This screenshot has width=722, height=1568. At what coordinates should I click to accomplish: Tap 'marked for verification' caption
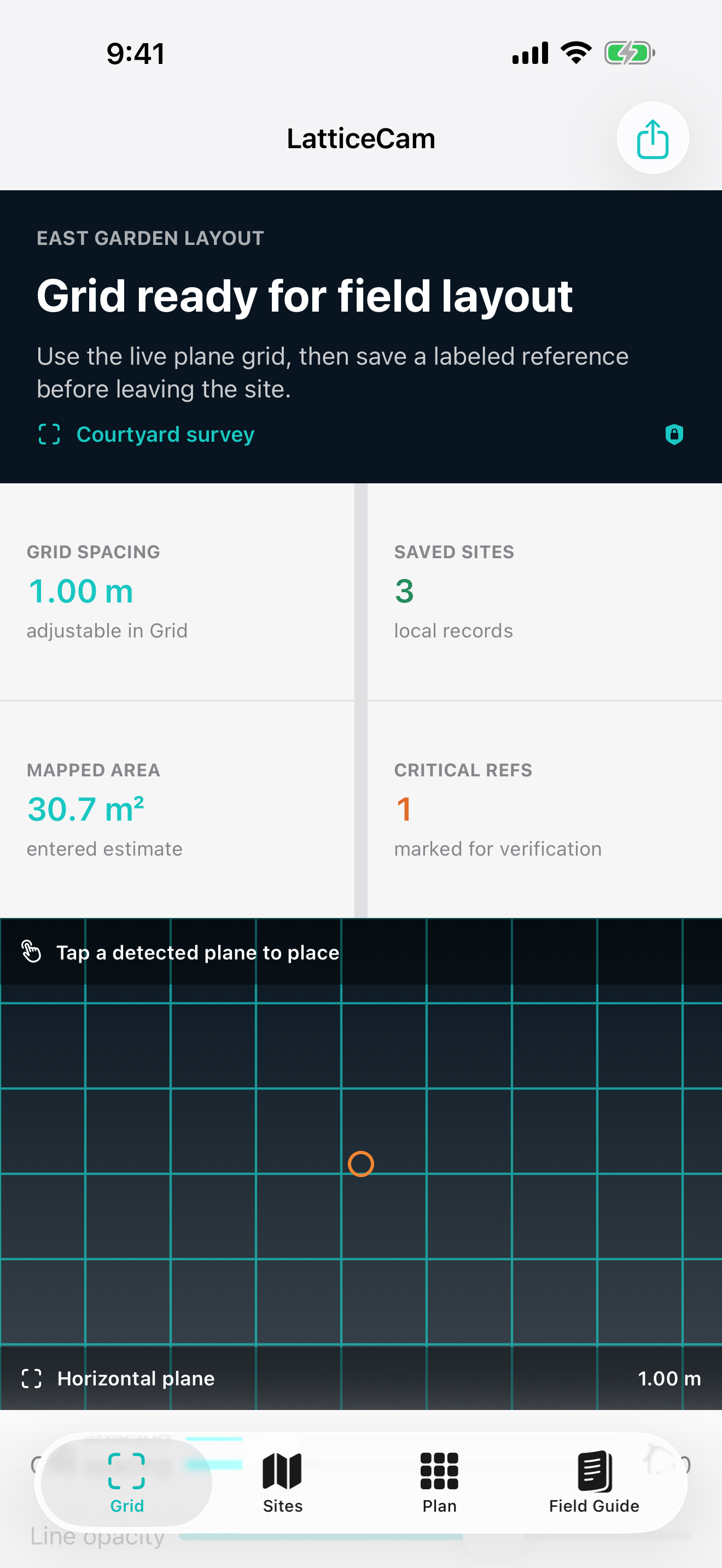tap(498, 849)
